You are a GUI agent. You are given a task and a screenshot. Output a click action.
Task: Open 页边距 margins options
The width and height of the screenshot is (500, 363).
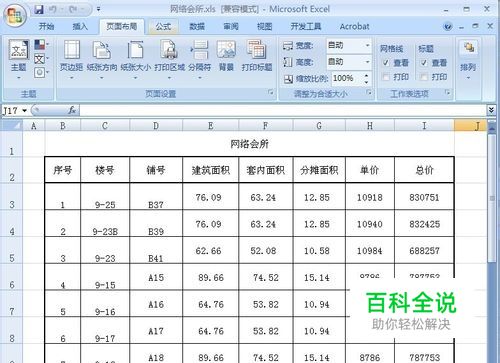tap(71, 59)
